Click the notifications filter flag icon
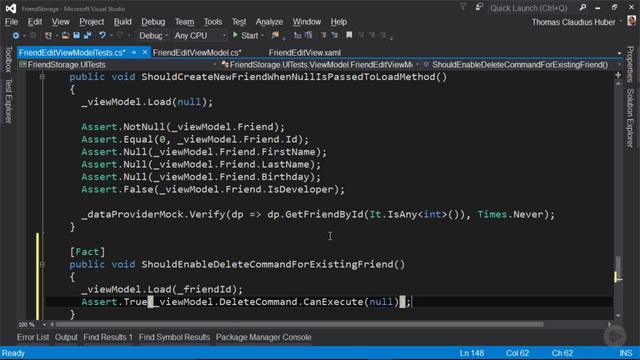 click(x=463, y=7)
